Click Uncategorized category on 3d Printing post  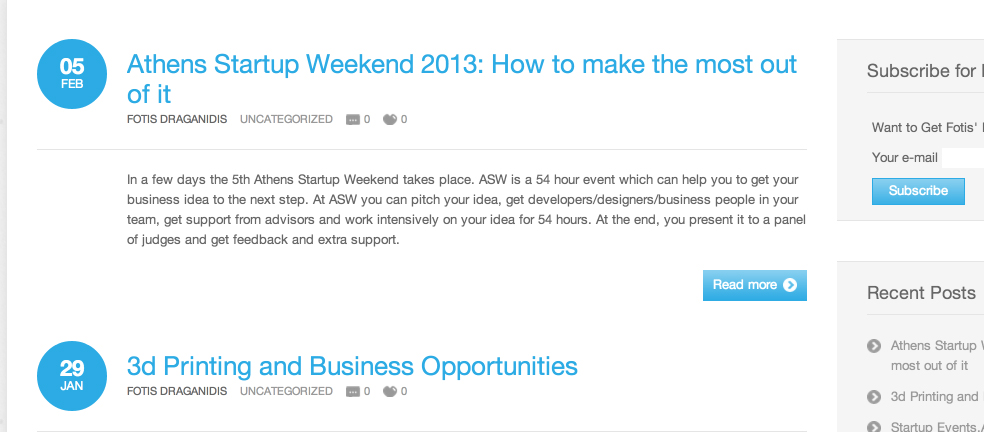coord(286,392)
